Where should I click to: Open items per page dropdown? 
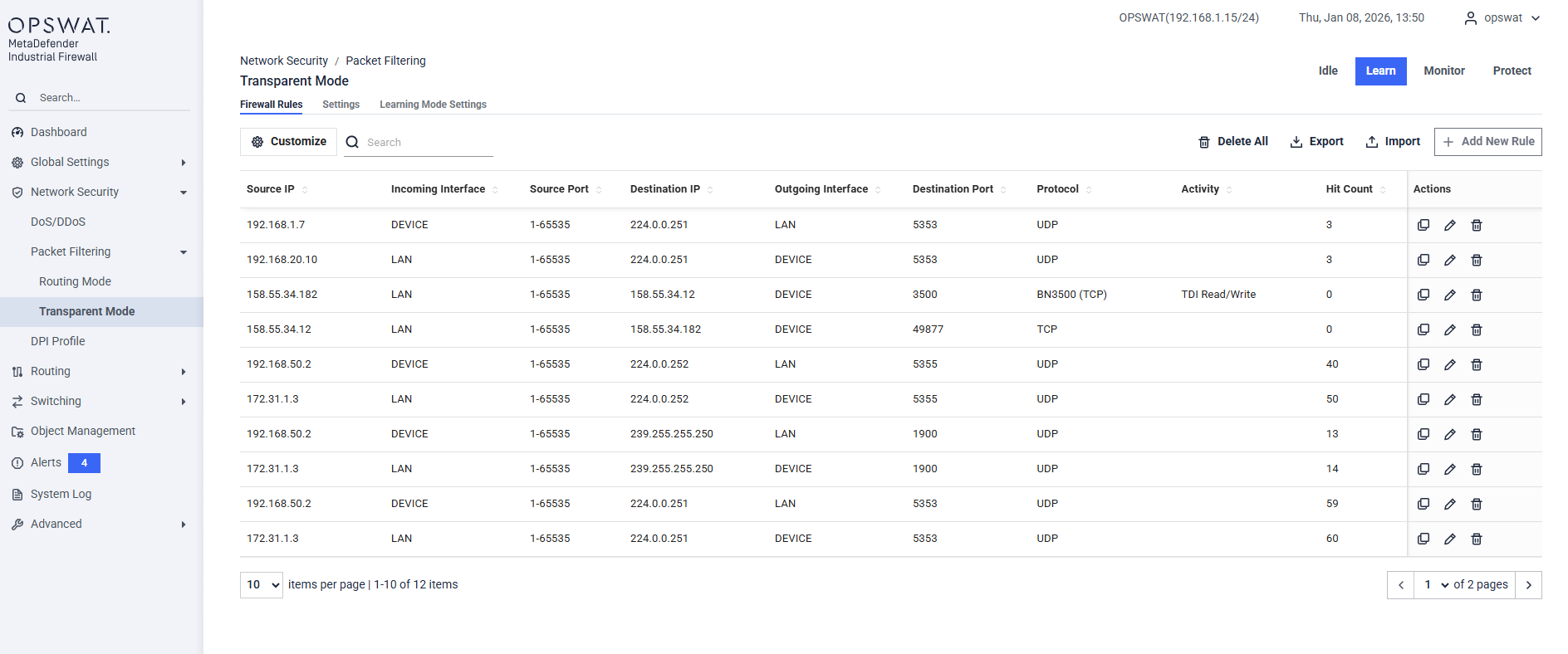(262, 585)
